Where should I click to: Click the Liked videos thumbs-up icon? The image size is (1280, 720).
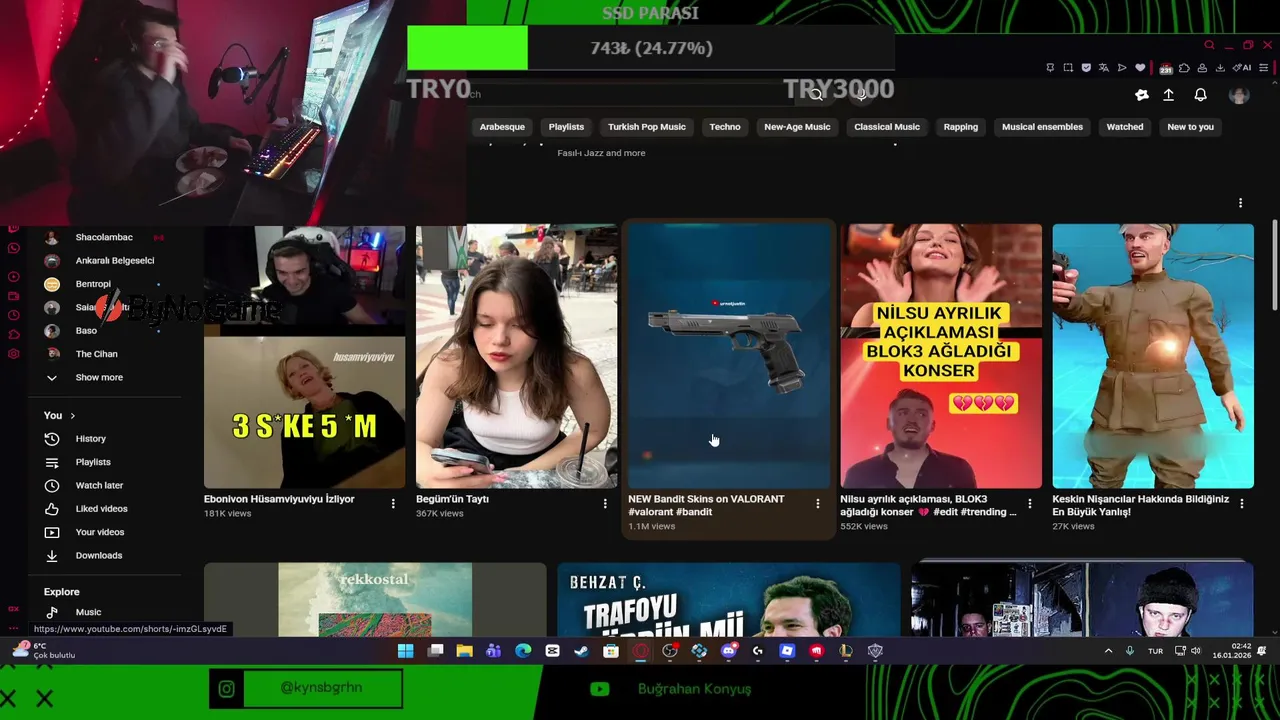pyautogui.click(x=52, y=509)
